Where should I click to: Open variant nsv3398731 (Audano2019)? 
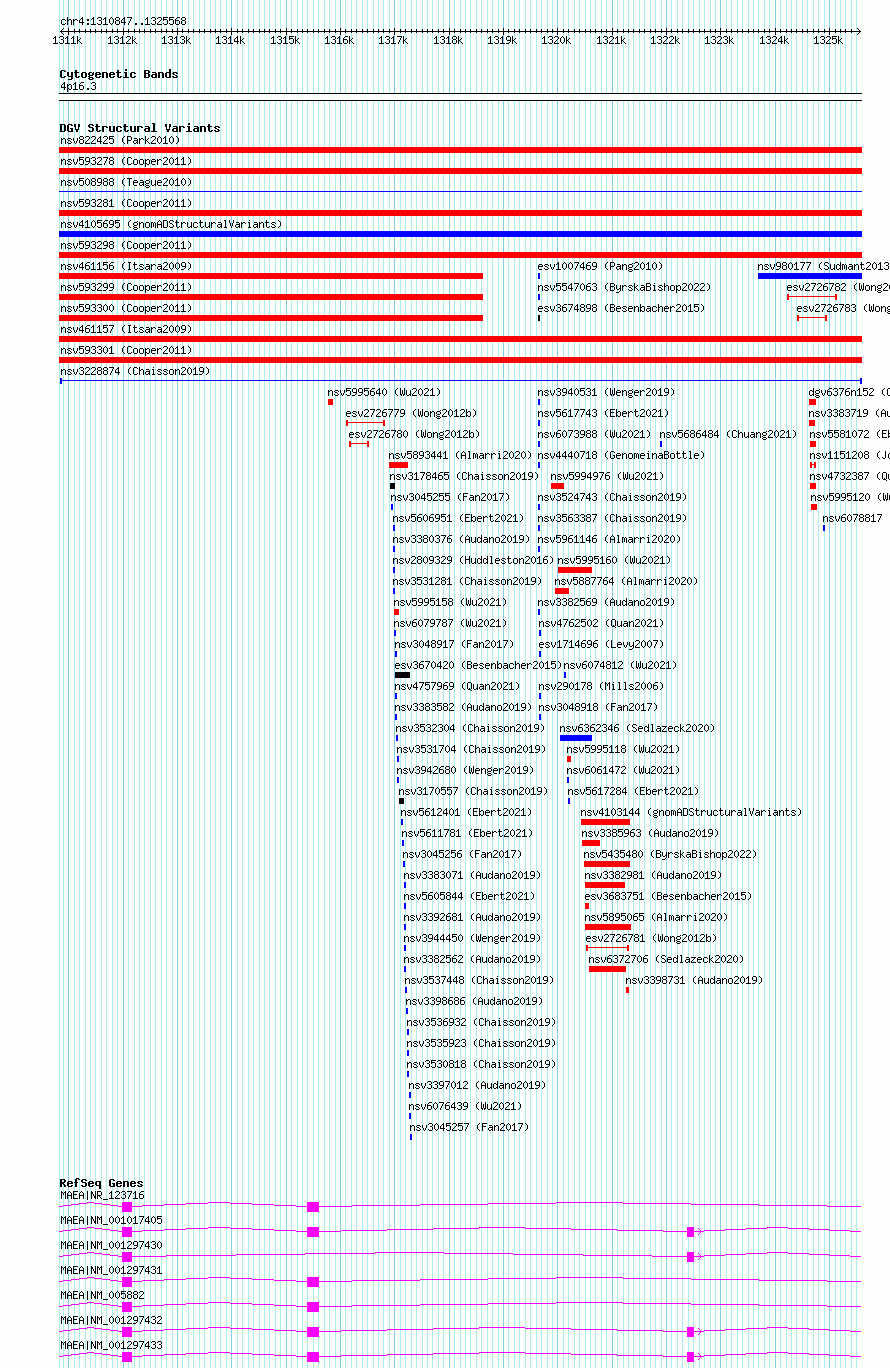click(694, 980)
